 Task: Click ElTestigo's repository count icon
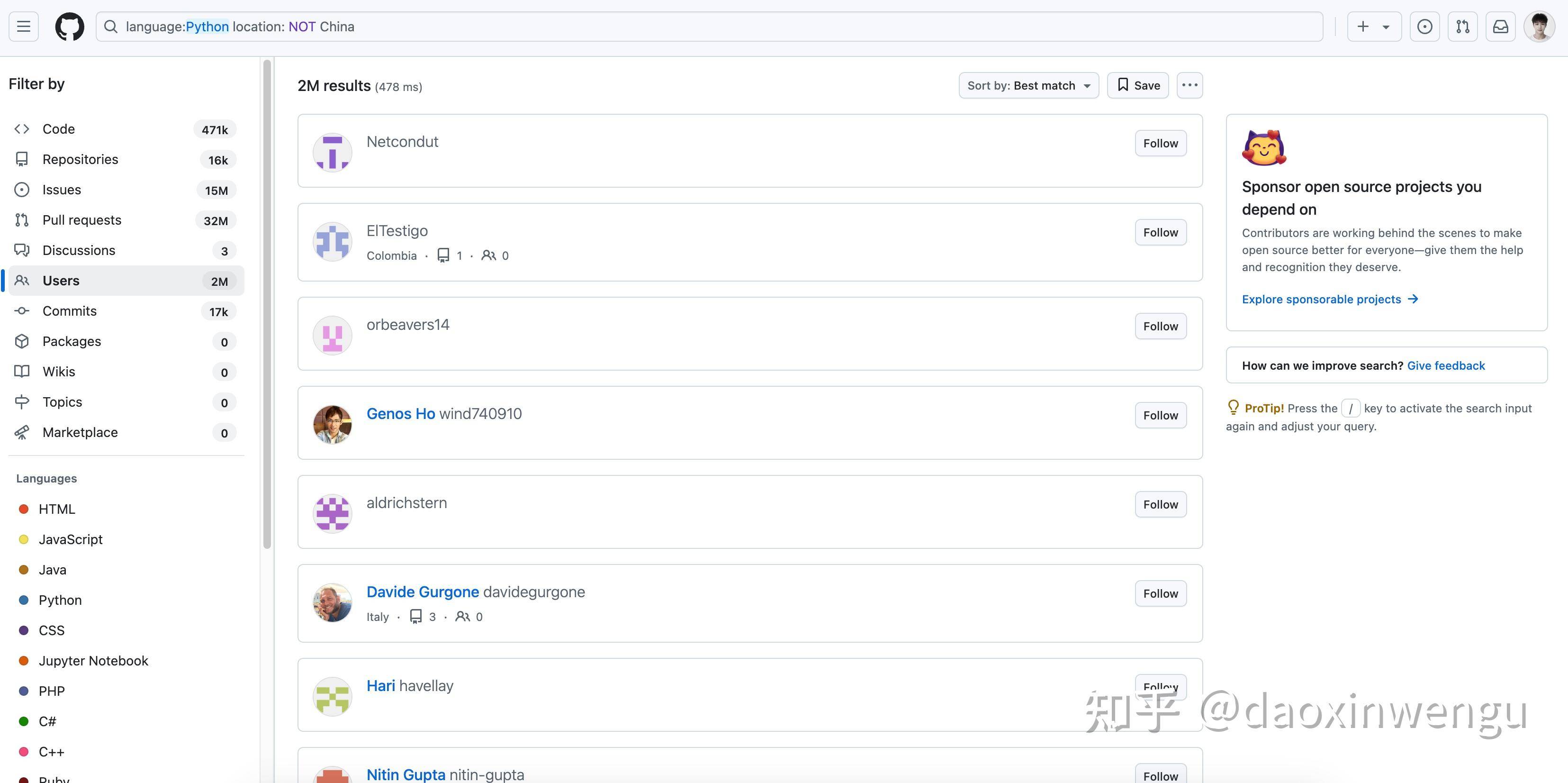click(x=443, y=255)
